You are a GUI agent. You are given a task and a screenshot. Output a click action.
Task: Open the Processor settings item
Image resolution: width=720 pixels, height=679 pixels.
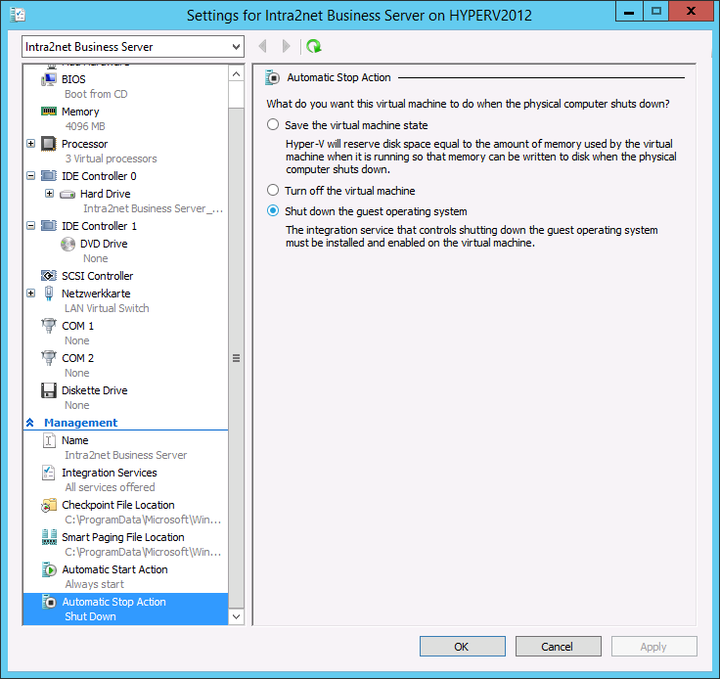(84, 144)
